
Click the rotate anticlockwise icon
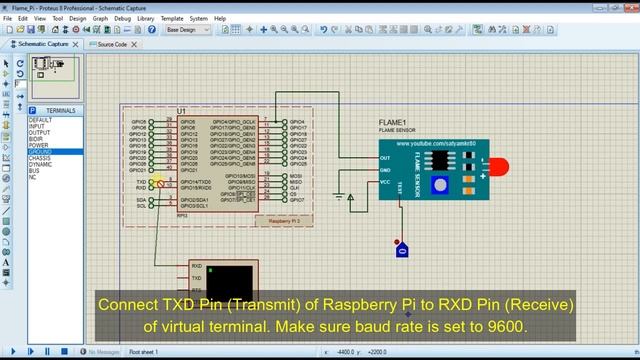(x=20, y=74)
